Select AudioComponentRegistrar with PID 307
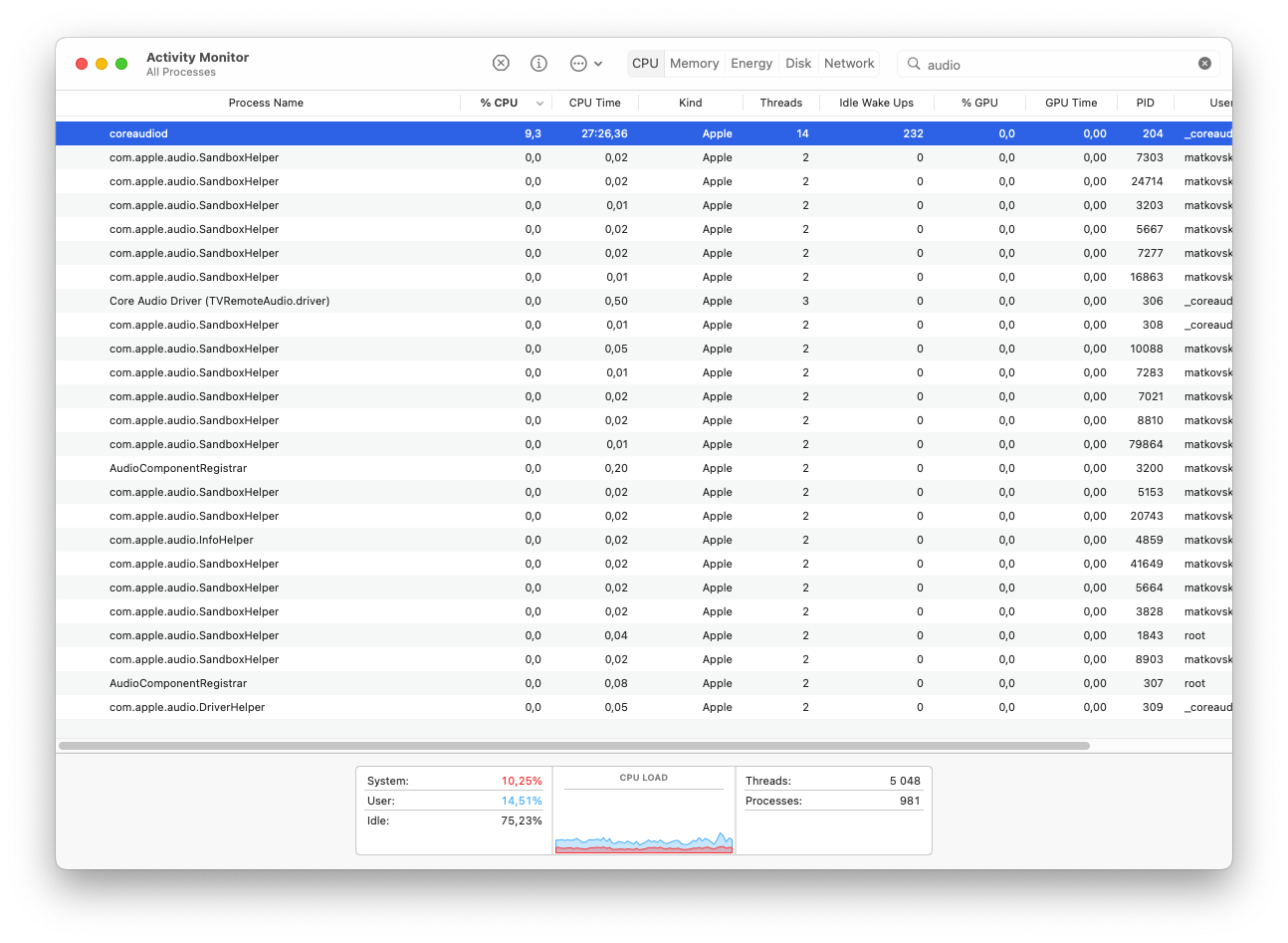Screen dimensions: 1288x943 click(x=644, y=683)
